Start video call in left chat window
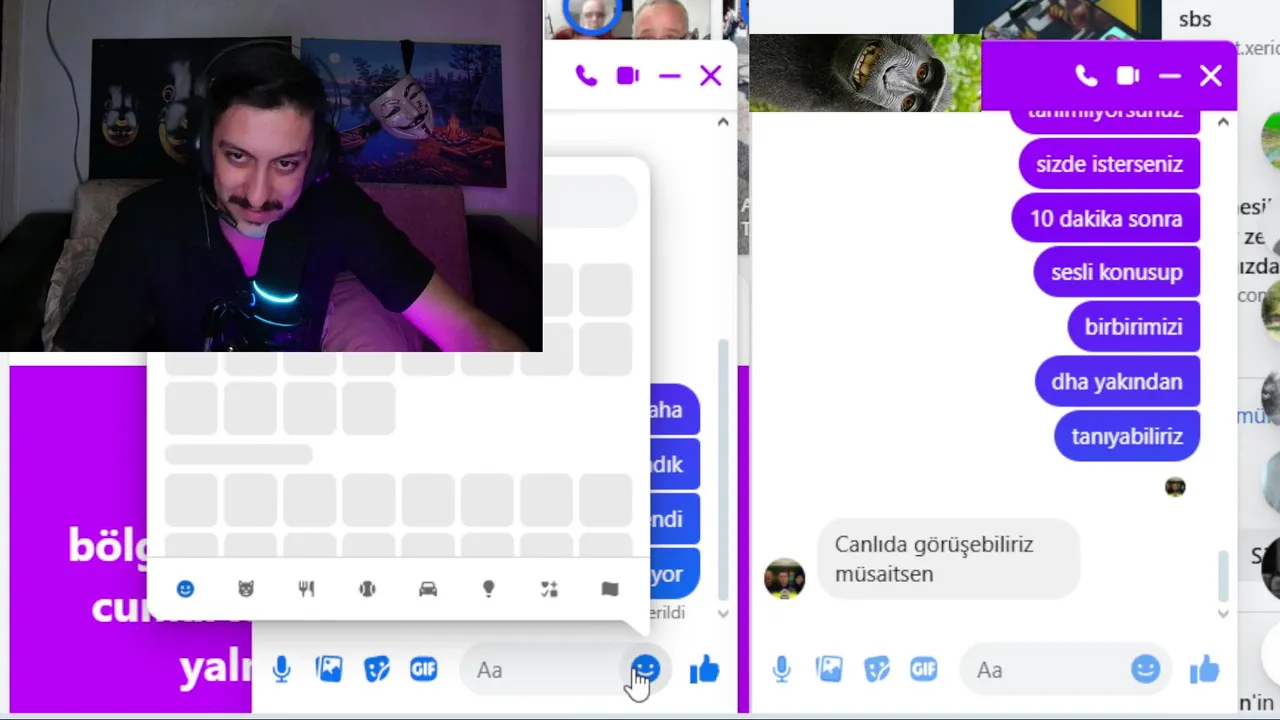The image size is (1280, 720). coord(628,76)
